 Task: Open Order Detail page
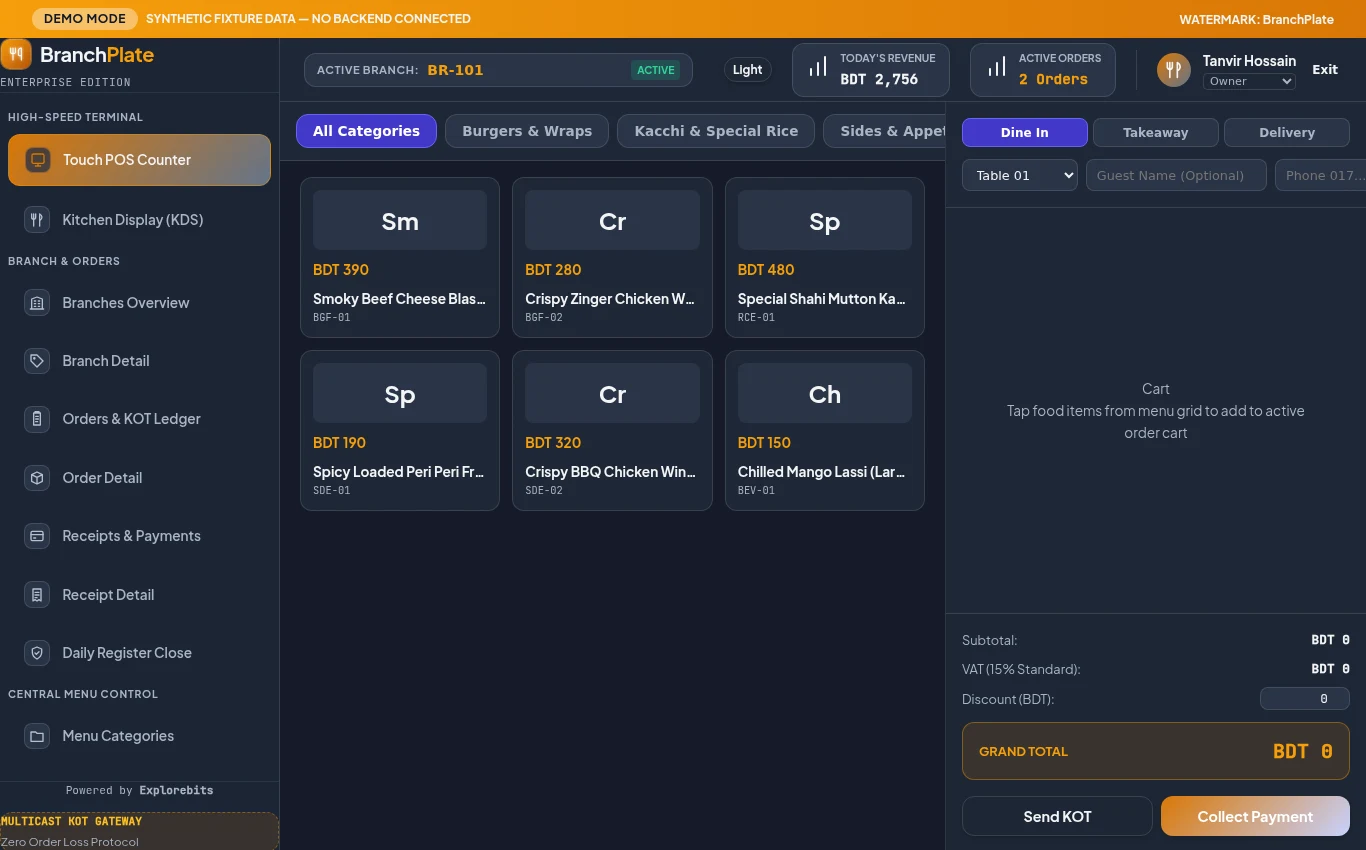click(x=139, y=478)
